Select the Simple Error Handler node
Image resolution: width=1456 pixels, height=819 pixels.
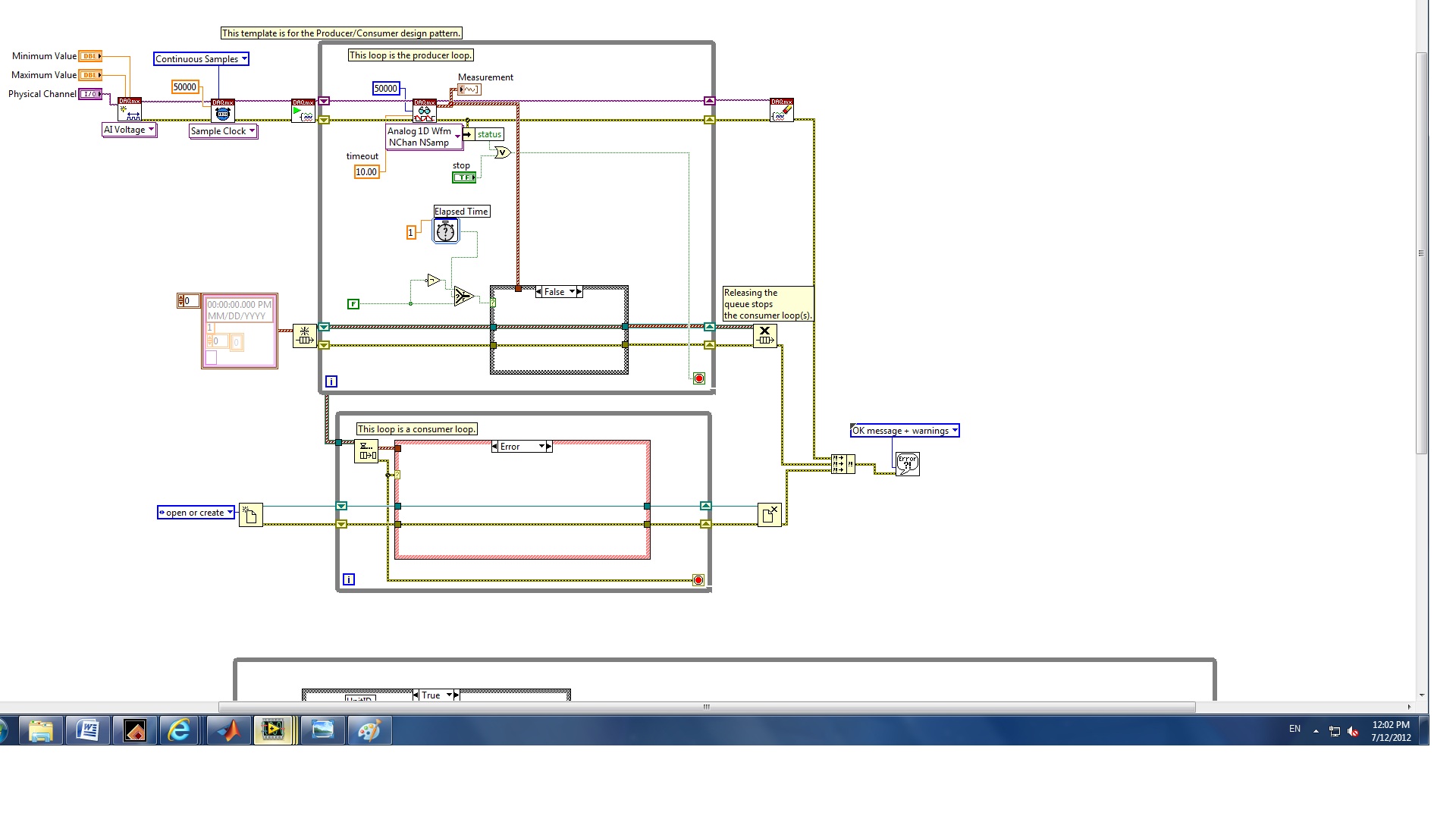tap(908, 464)
